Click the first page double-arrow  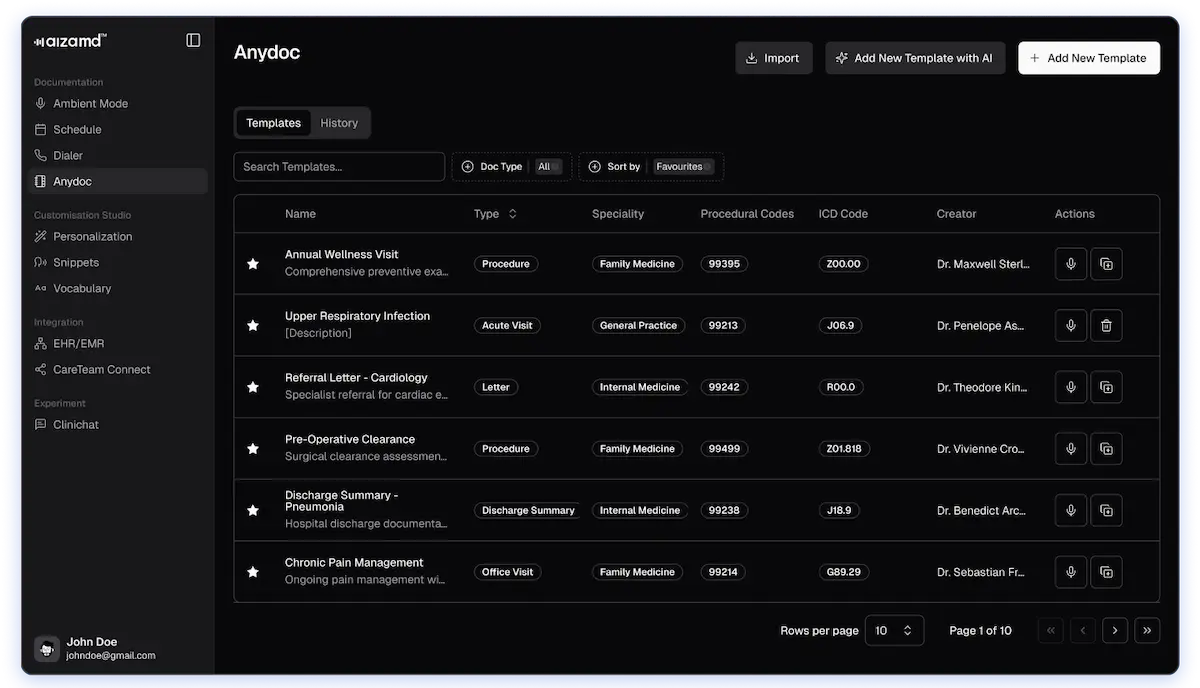click(1051, 630)
